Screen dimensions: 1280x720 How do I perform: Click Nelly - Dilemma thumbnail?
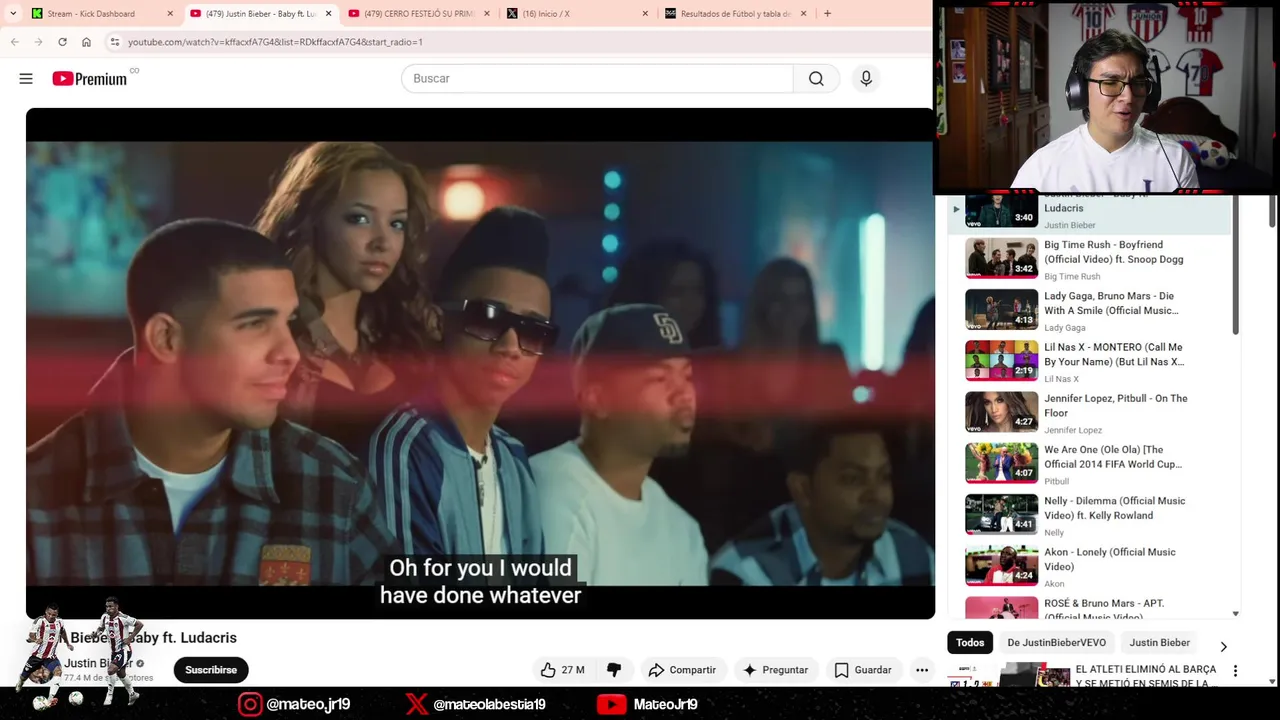tap(1001, 514)
